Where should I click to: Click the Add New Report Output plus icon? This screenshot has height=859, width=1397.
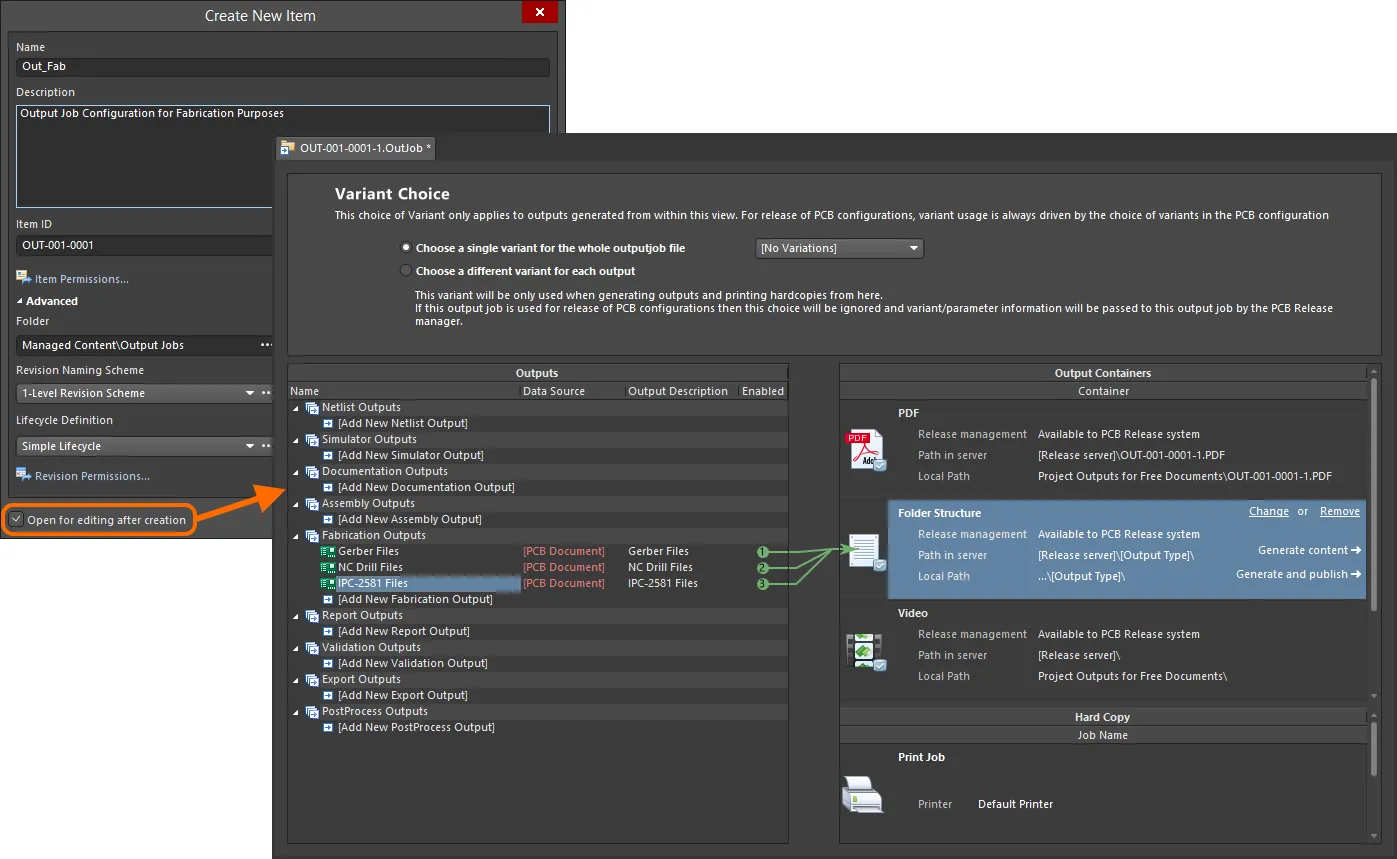pos(328,632)
